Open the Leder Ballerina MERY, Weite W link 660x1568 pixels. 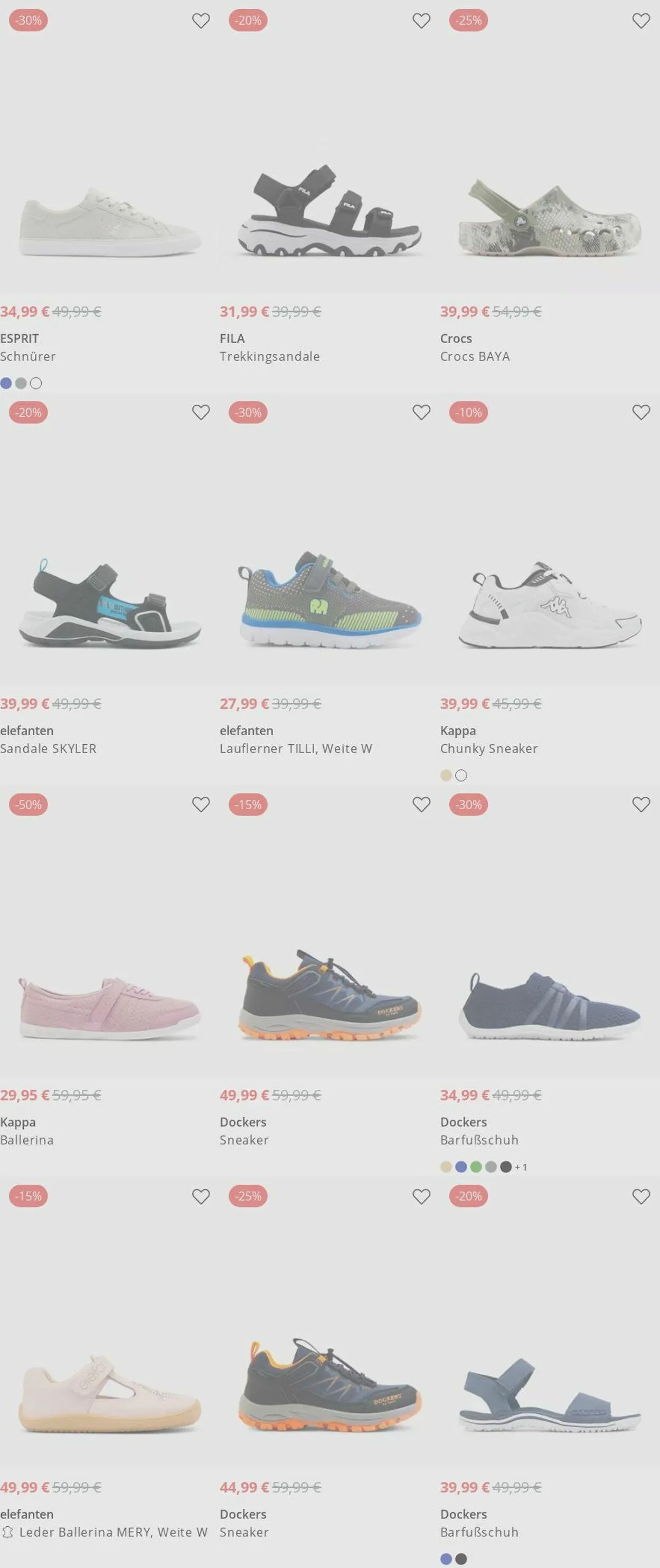pos(113,1532)
